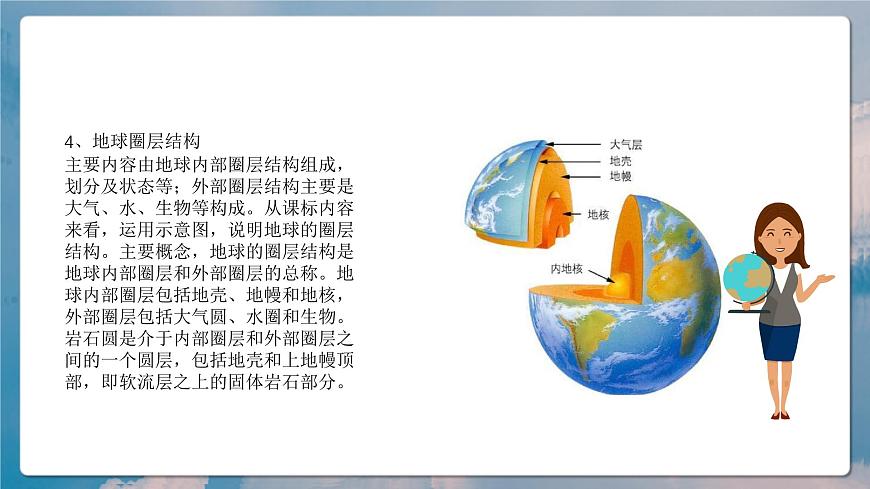
Task: Click the line starting '地球内部圈层和外部'
Action: (x=209, y=273)
